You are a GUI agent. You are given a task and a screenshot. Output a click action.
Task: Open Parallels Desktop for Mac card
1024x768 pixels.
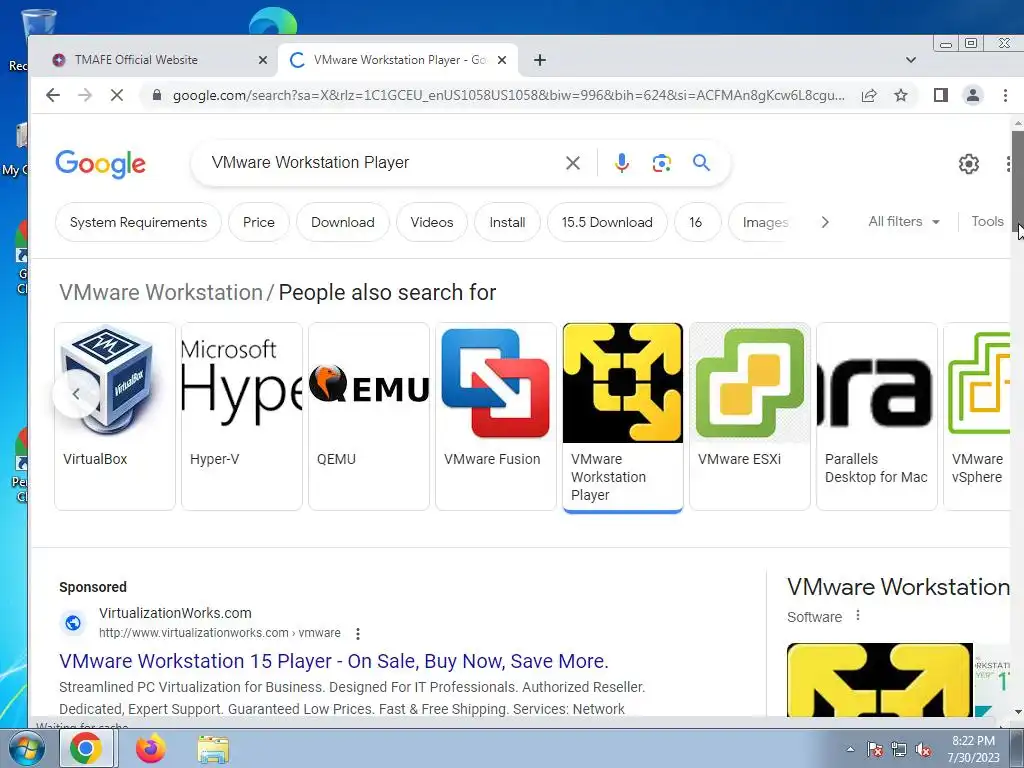[x=877, y=416]
